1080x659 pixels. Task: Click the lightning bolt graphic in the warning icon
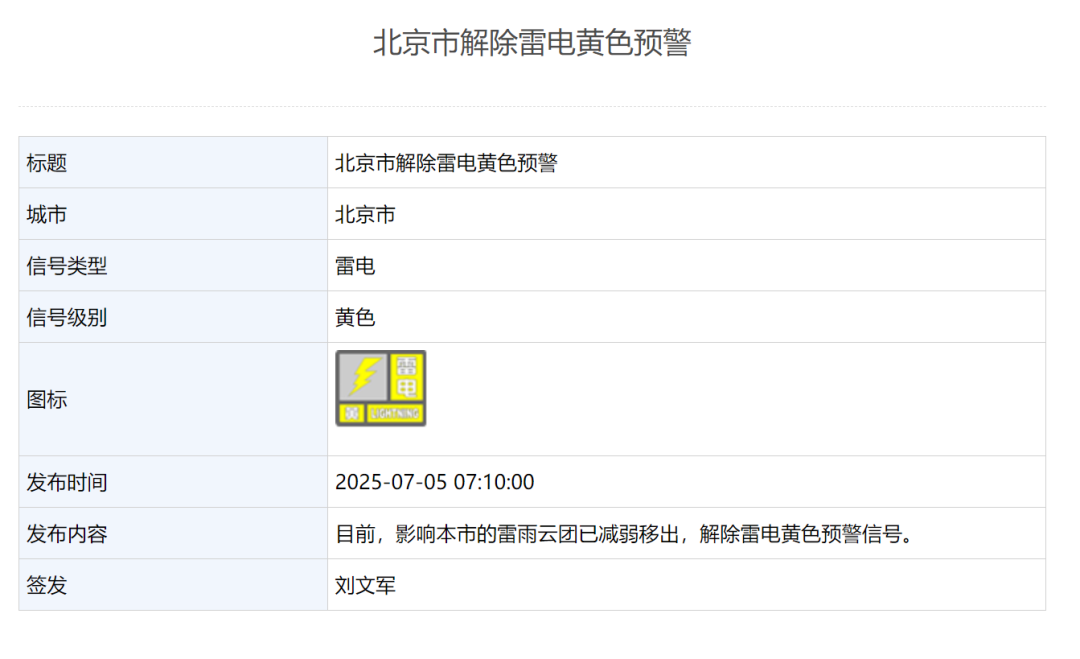(362, 376)
